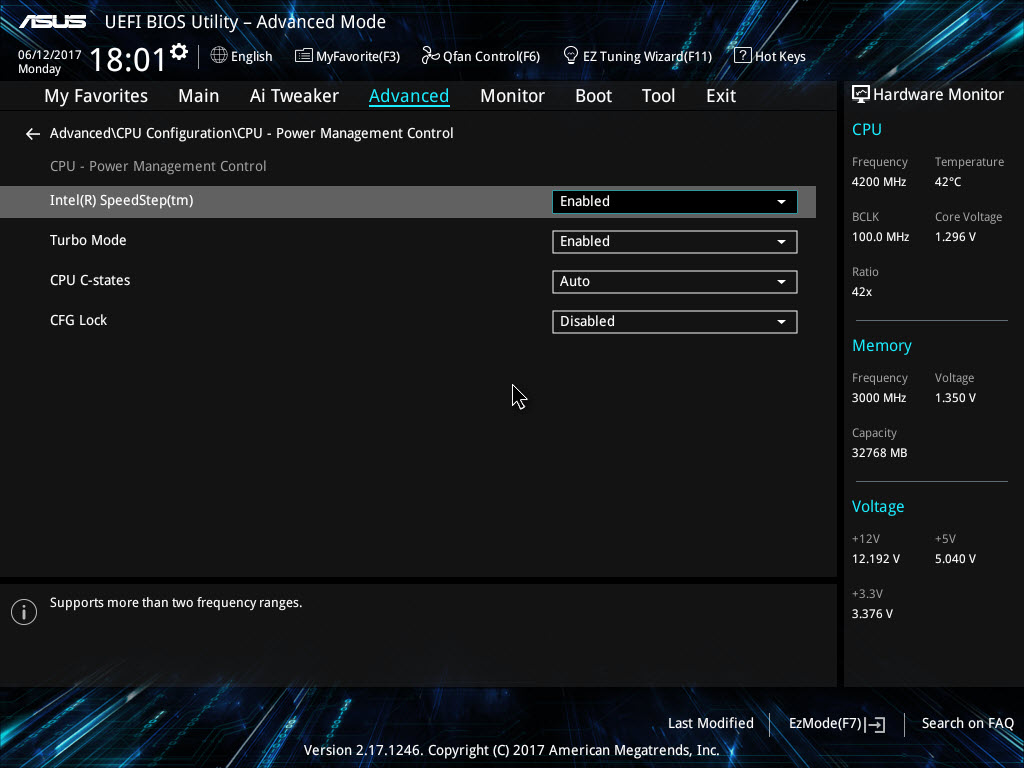Select the Advanced tab
1024x768 pixels.
[x=409, y=96]
